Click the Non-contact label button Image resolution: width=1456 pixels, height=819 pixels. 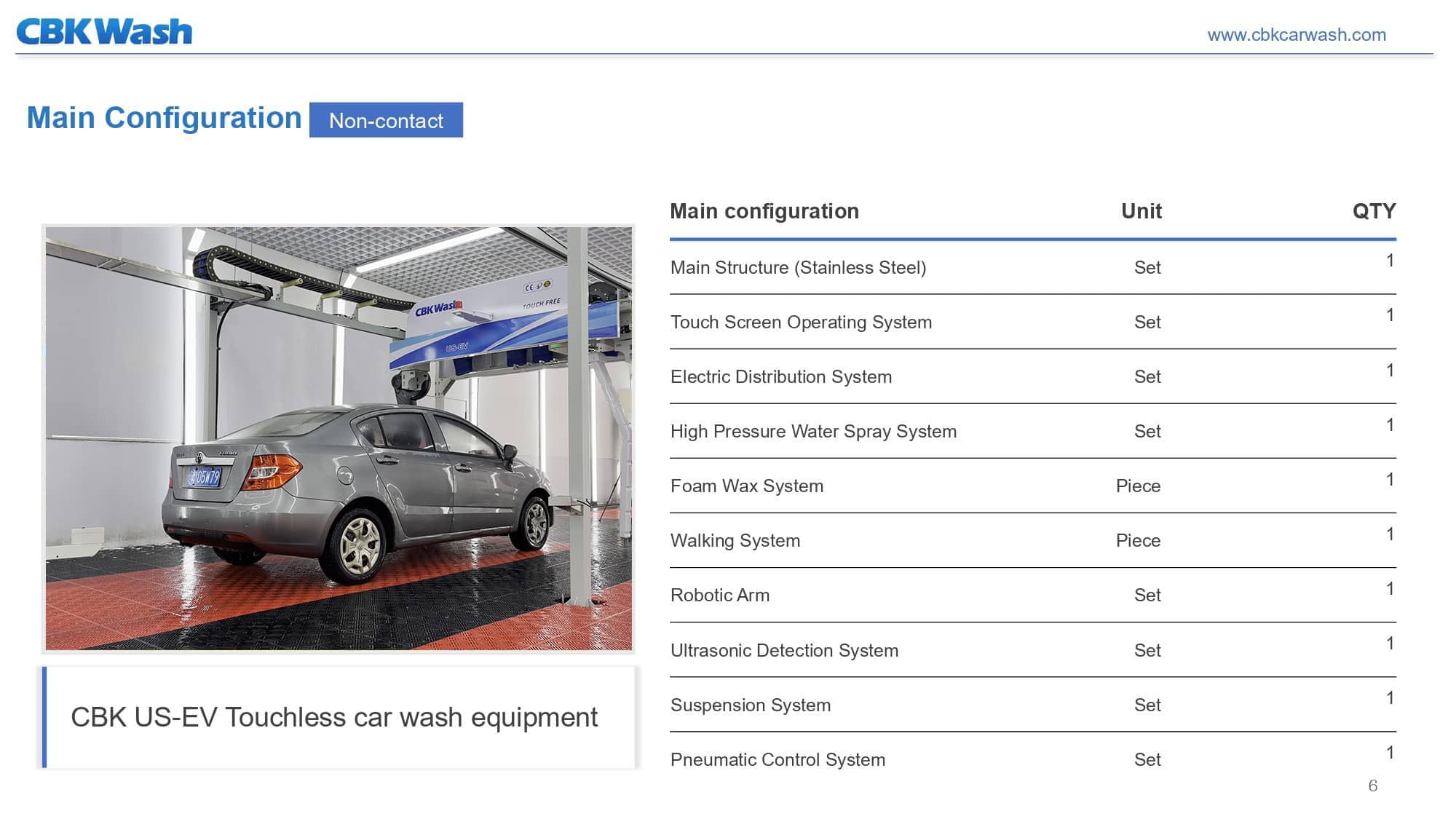386,120
